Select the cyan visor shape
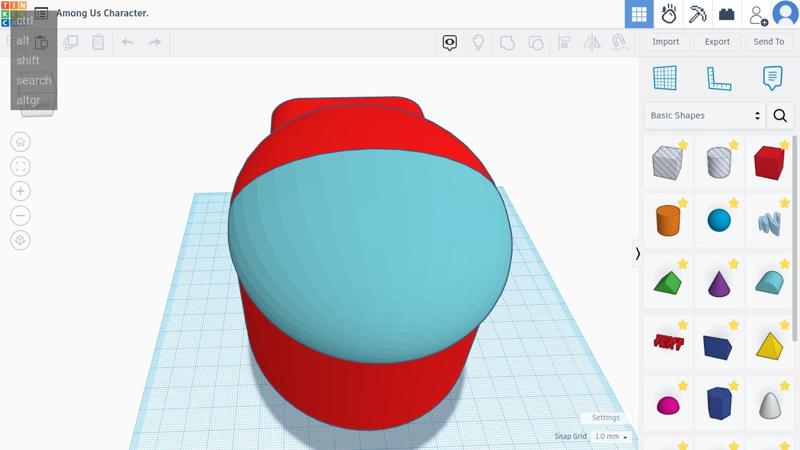This screenshot has width=800, height=450. (x=370, y=255)
